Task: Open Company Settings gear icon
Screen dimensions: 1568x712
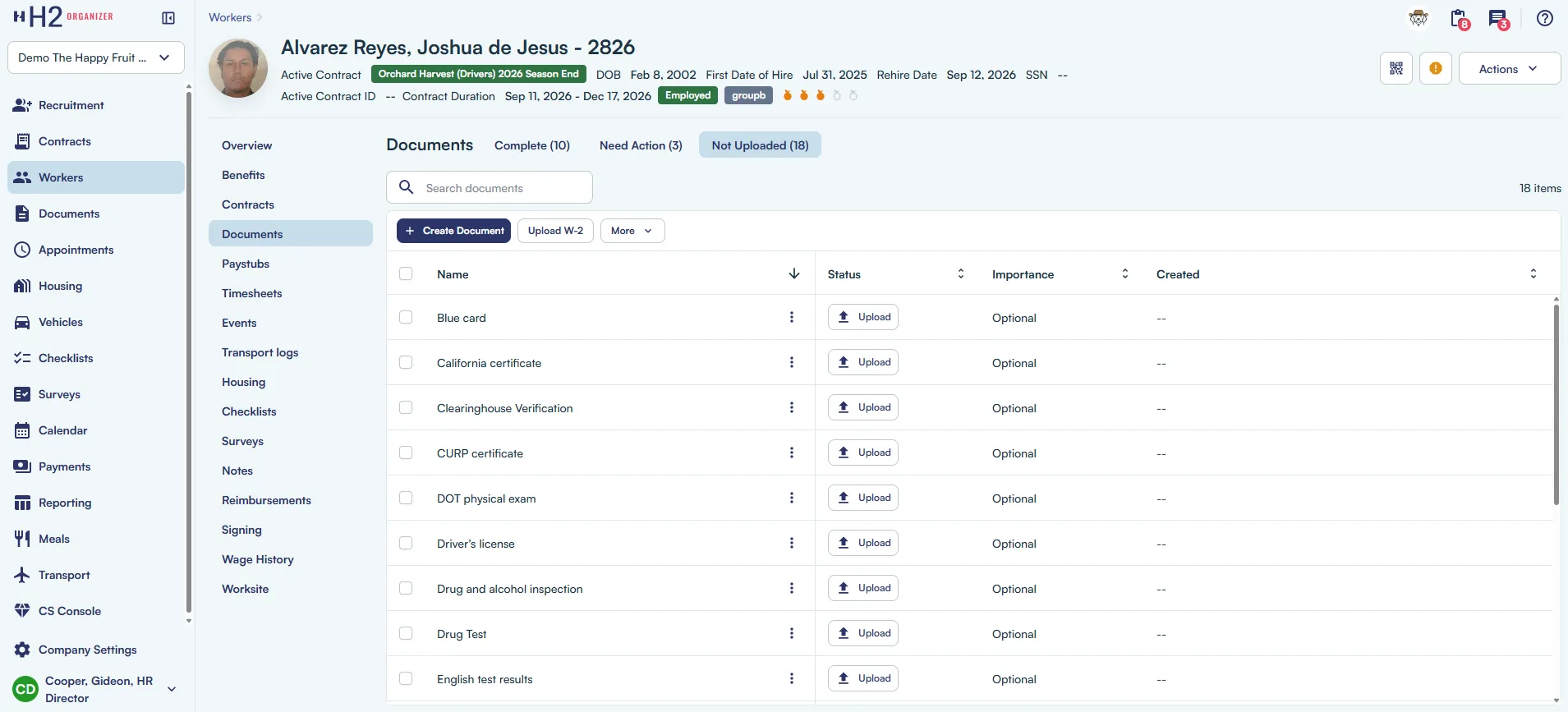Action: (x=22, y=650)
